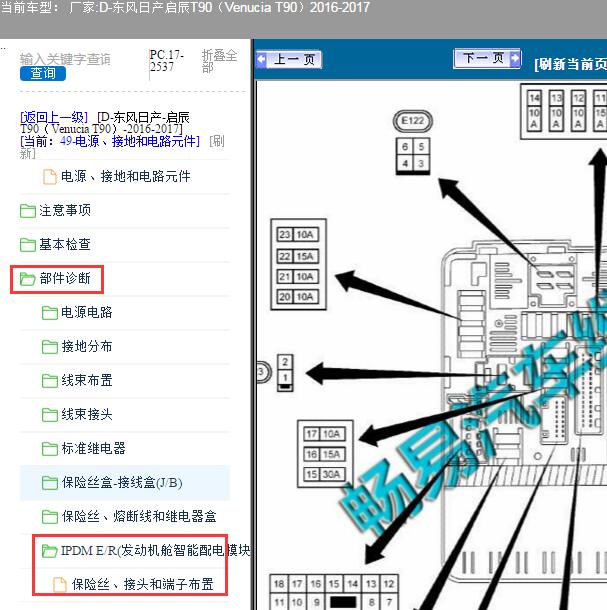Click the right arrow icon on 下一页

click(x=515, y=58)
